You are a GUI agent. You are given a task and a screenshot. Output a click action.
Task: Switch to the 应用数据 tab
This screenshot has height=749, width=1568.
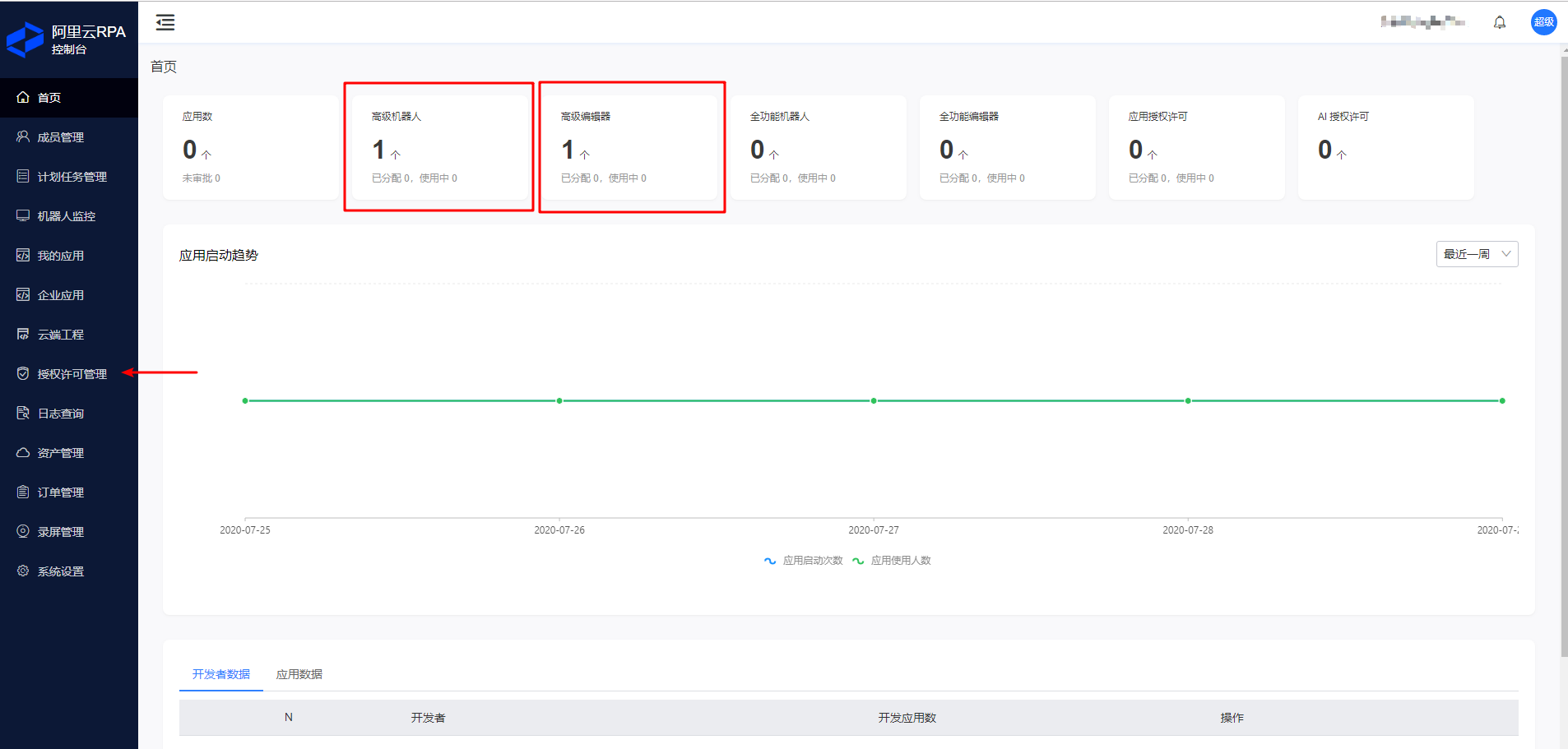tap(299, 674)
